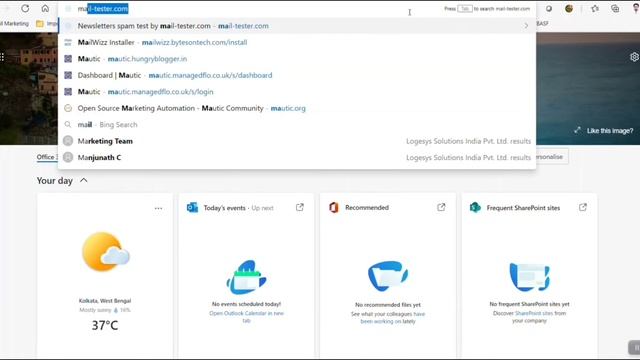
Task: Click the Open Outlook Calendar in new tab link
Action: coord(247,317)
